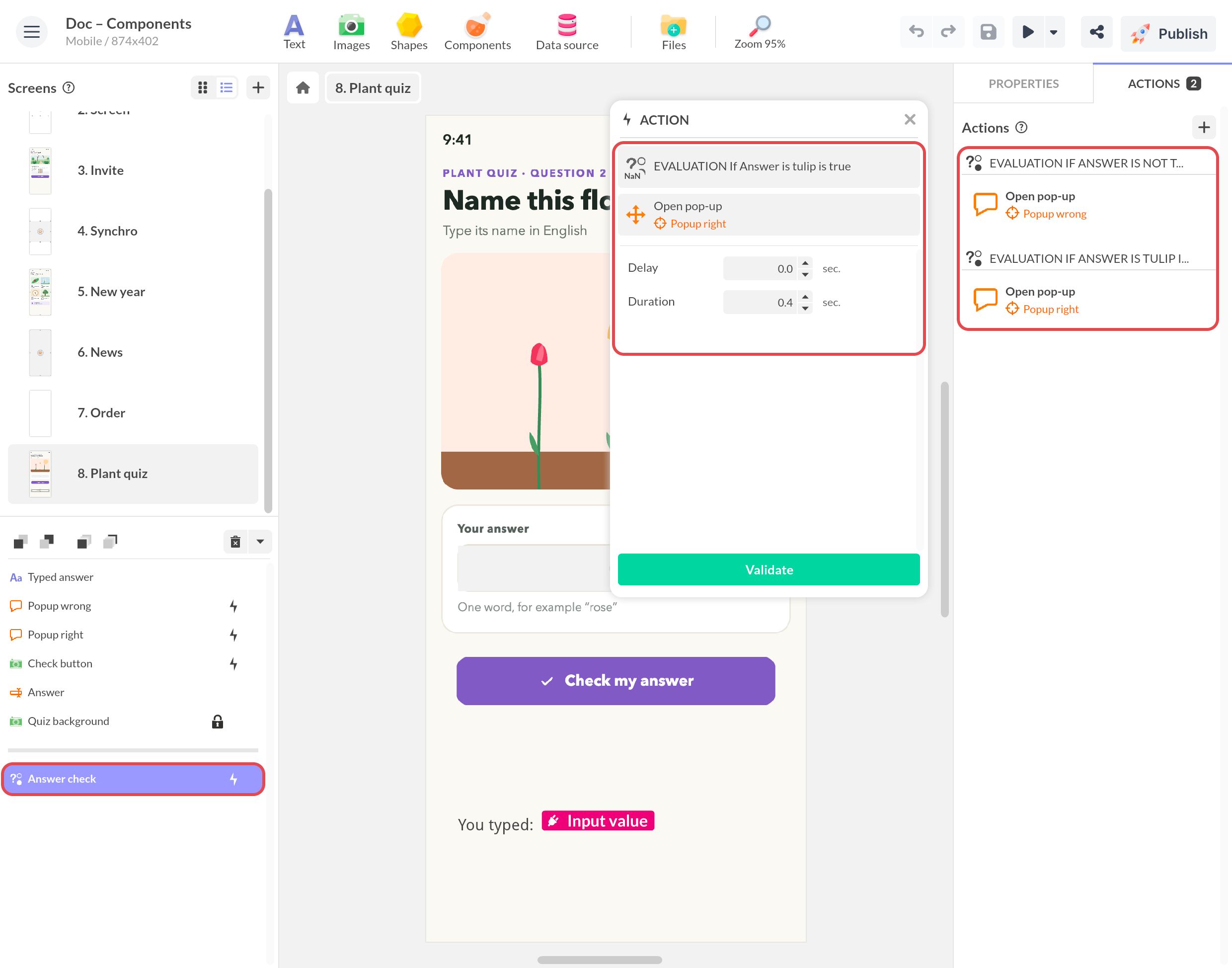1232x968 pixels.
Task: Increase the Delay value
Action: [x=805, y=263]
